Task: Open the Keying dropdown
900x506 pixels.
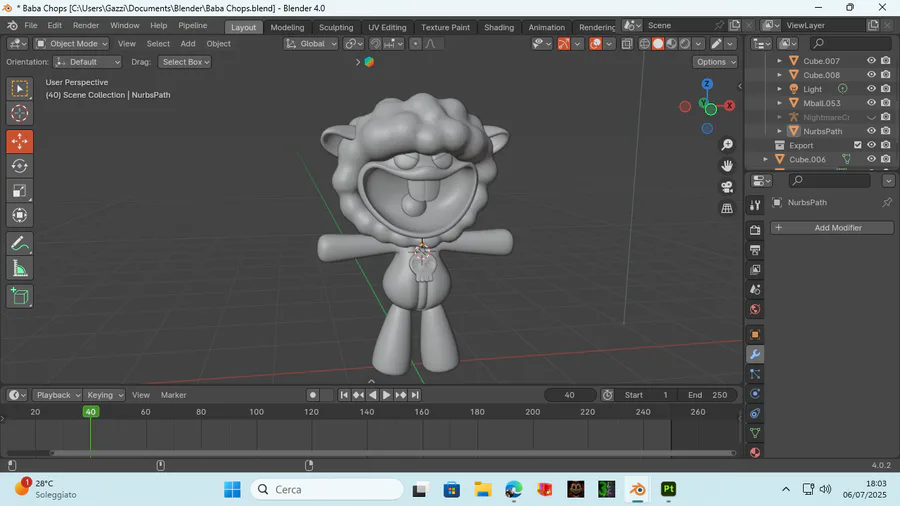Action: [104, 395]
